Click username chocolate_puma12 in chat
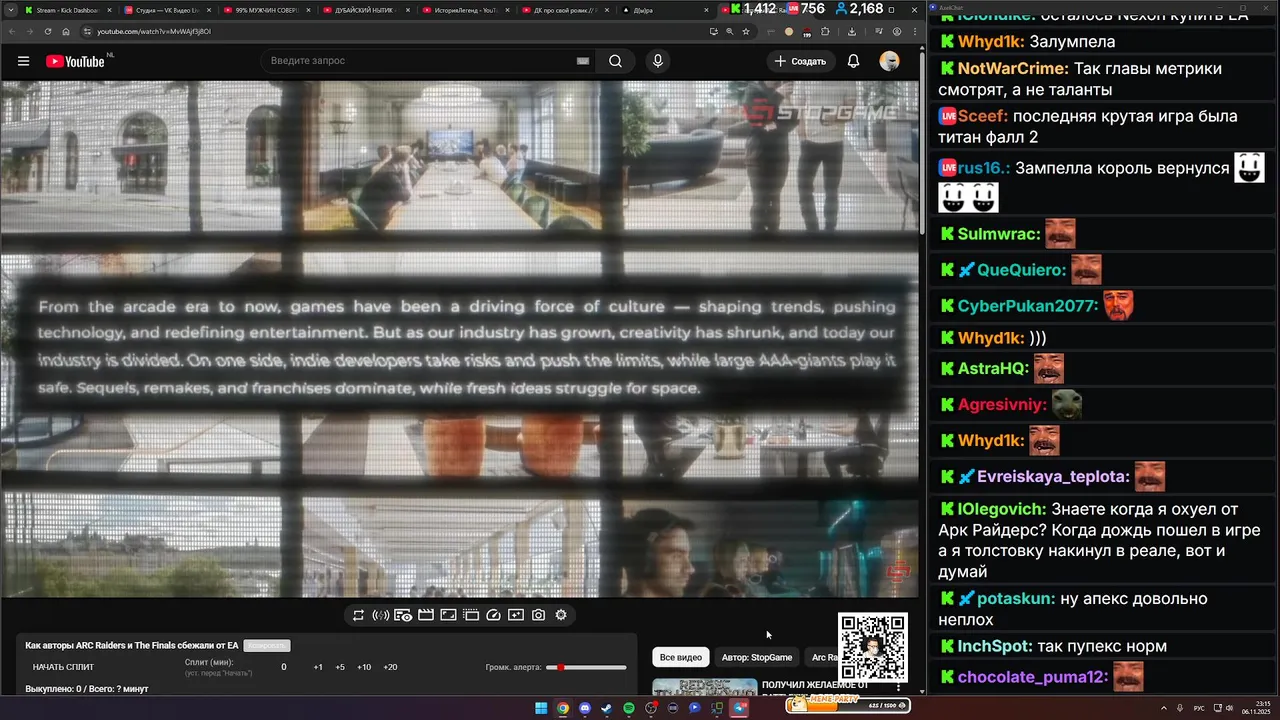 [1033, 677]
